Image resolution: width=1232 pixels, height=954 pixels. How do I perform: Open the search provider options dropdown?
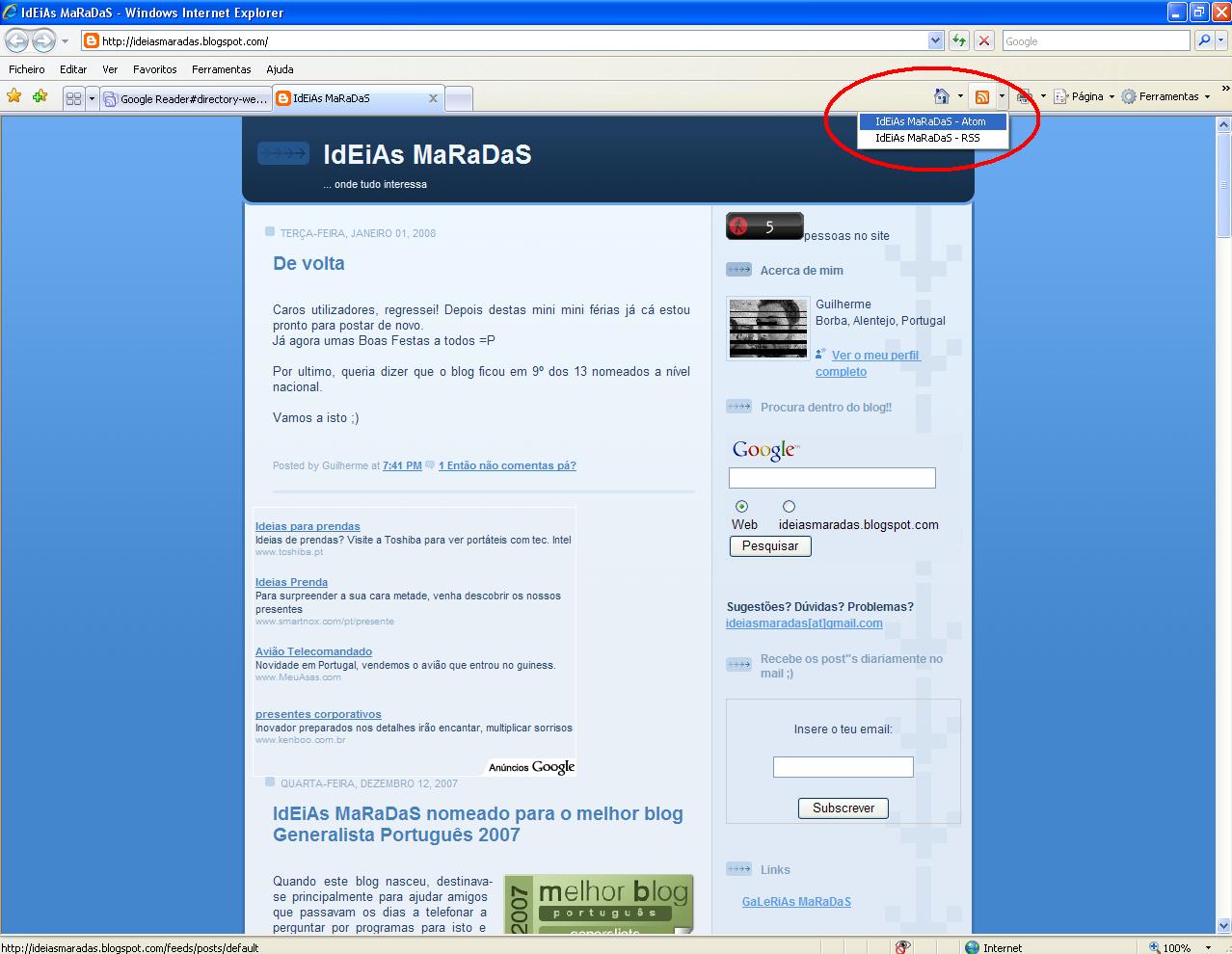tap(1221, 40)
